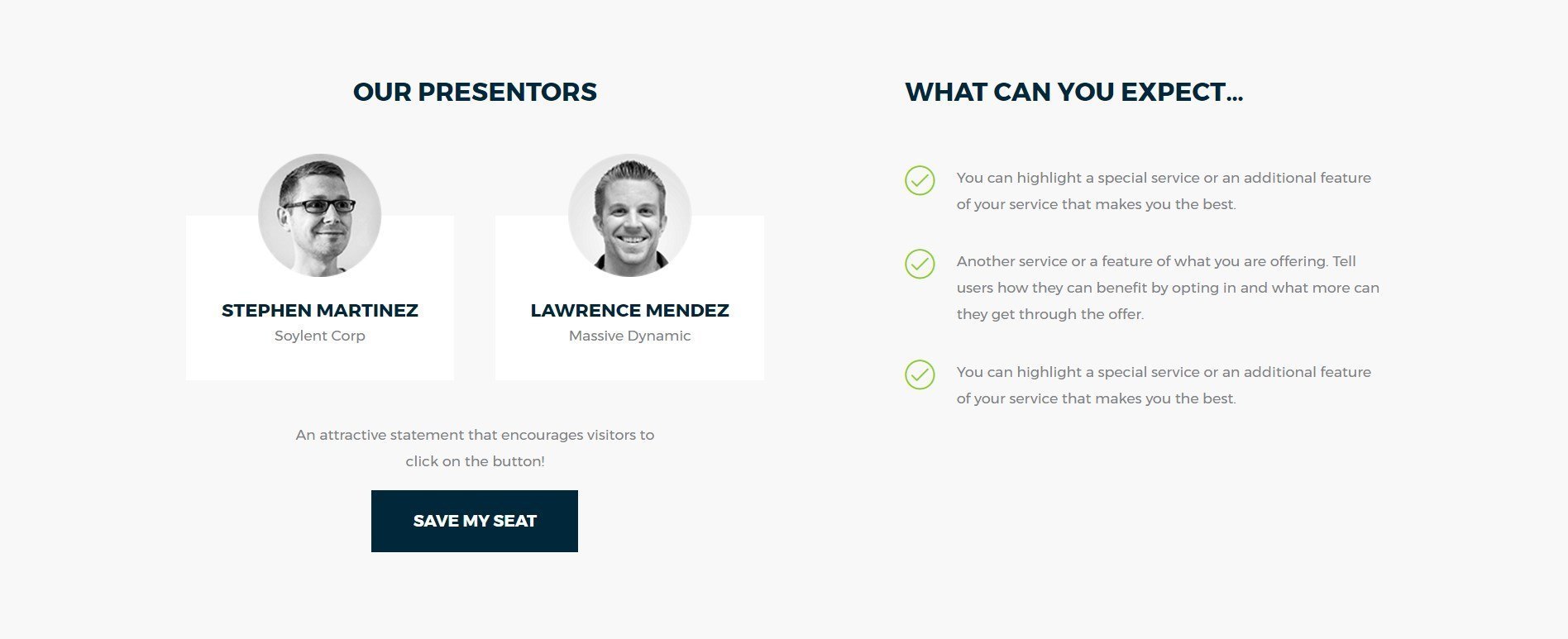Click the 'Massive Dynamic' company label
1568x639 pixels.
[x=629, y=336]
